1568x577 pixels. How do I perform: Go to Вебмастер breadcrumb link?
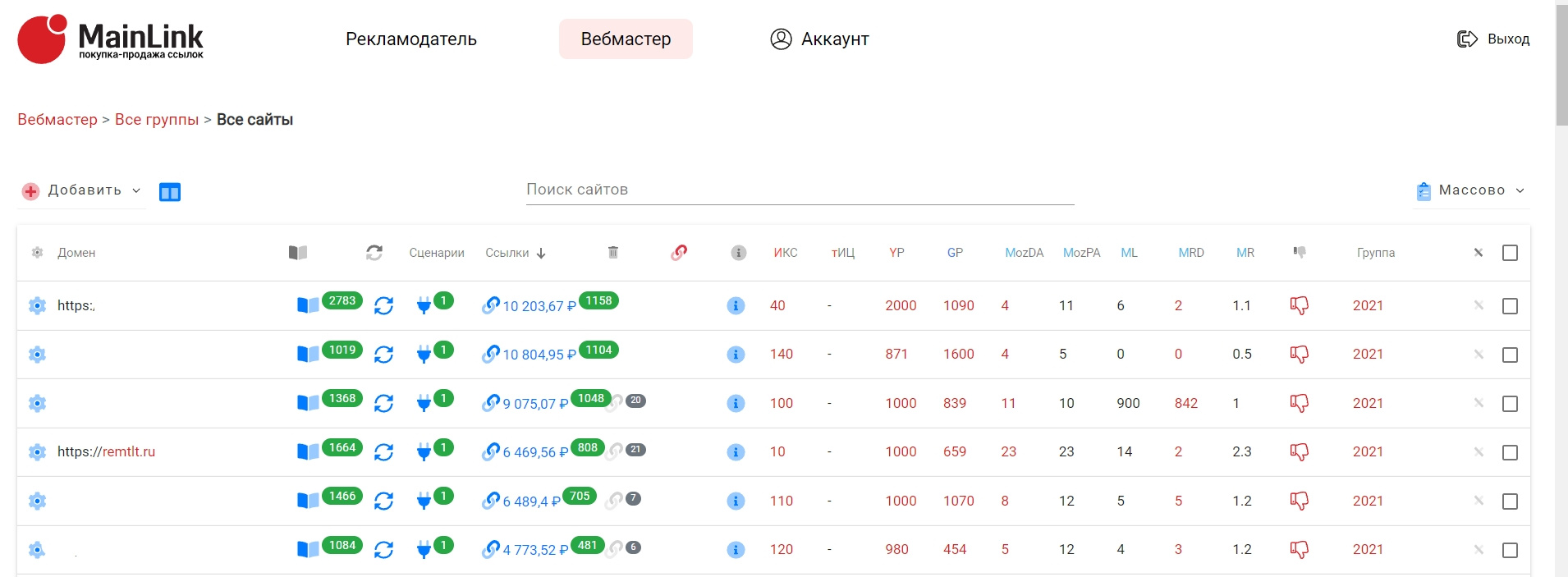coord(57,120)
